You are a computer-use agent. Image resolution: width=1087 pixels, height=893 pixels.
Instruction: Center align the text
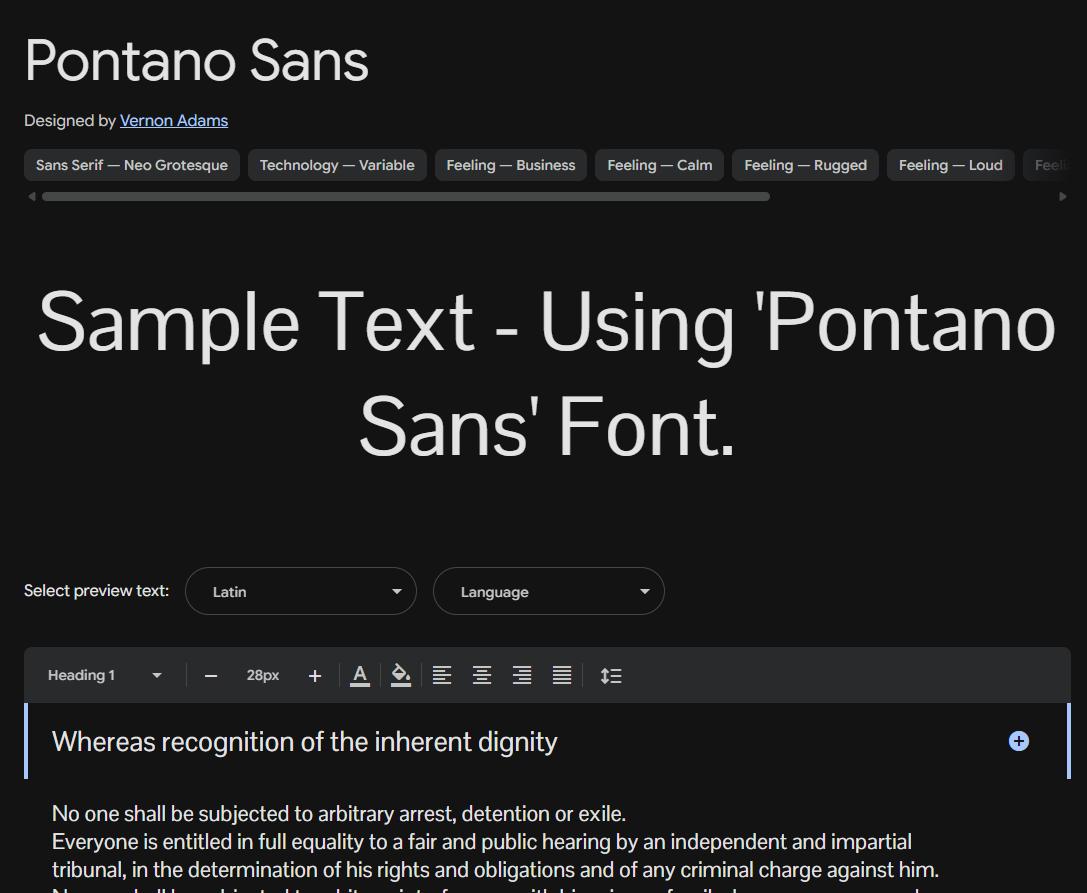[482, 675]
